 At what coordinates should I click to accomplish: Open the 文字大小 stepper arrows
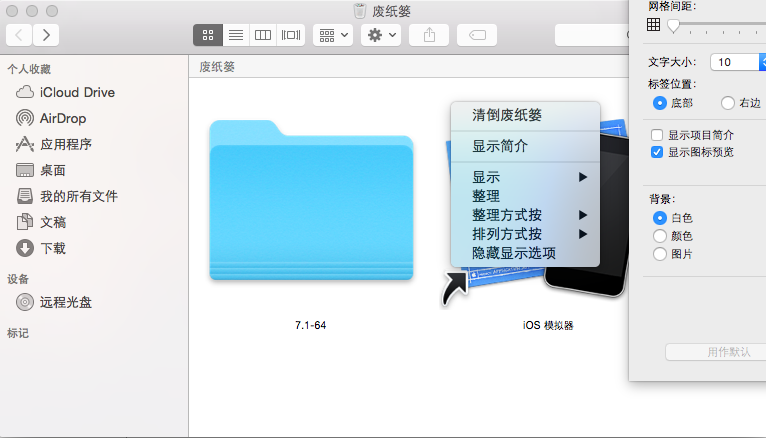click(763, 62)
